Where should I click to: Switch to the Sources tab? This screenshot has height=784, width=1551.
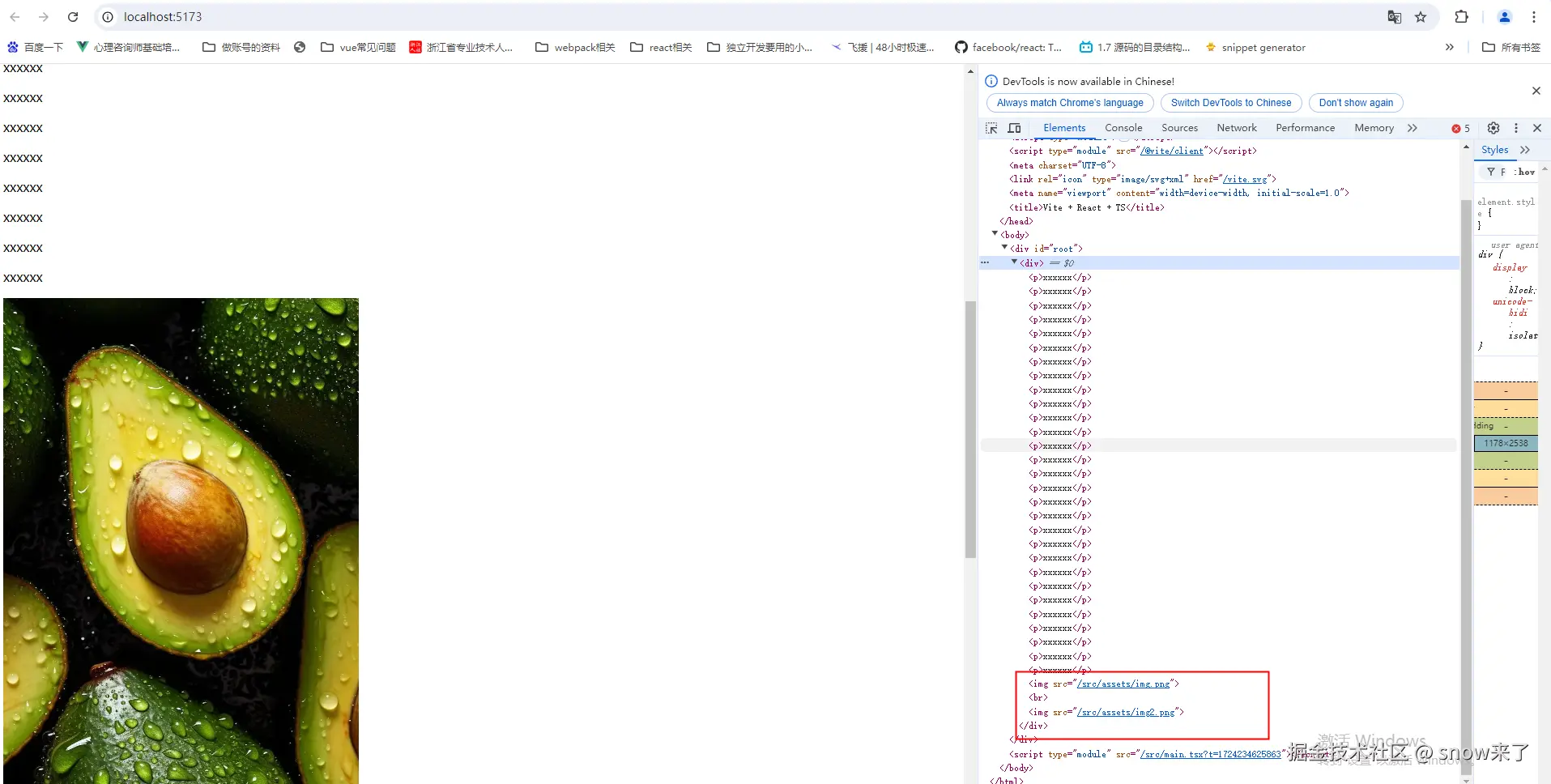(x=1179, y=128)
